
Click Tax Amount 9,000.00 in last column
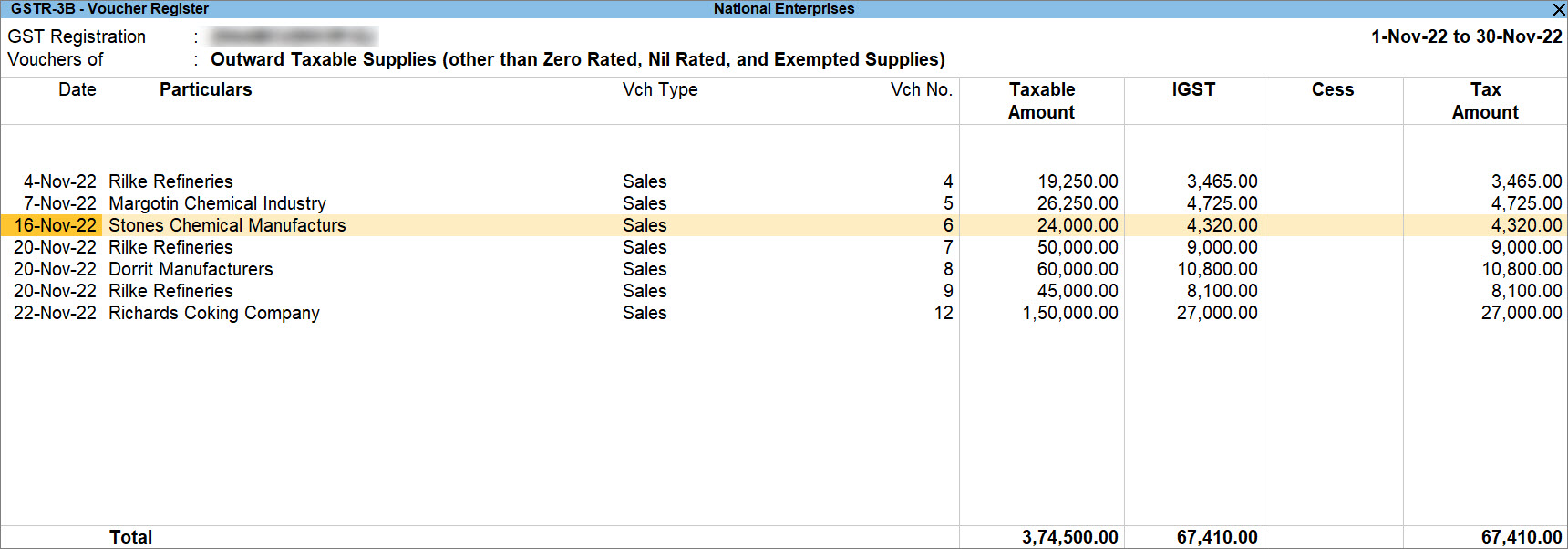pos(1526,247)
